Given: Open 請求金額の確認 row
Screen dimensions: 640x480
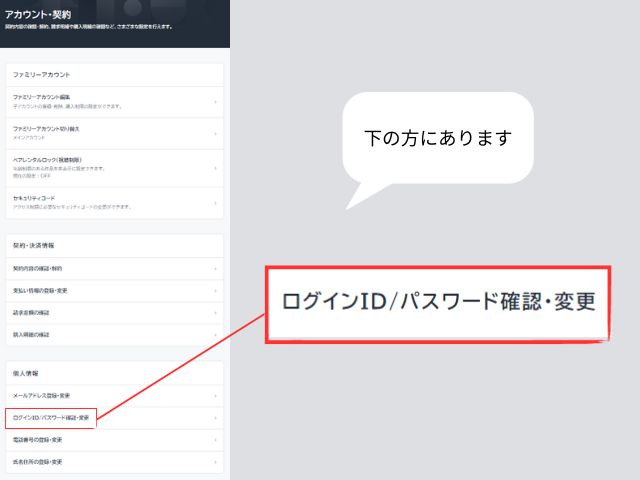Looking at the screenshot, I should [115, 313].
